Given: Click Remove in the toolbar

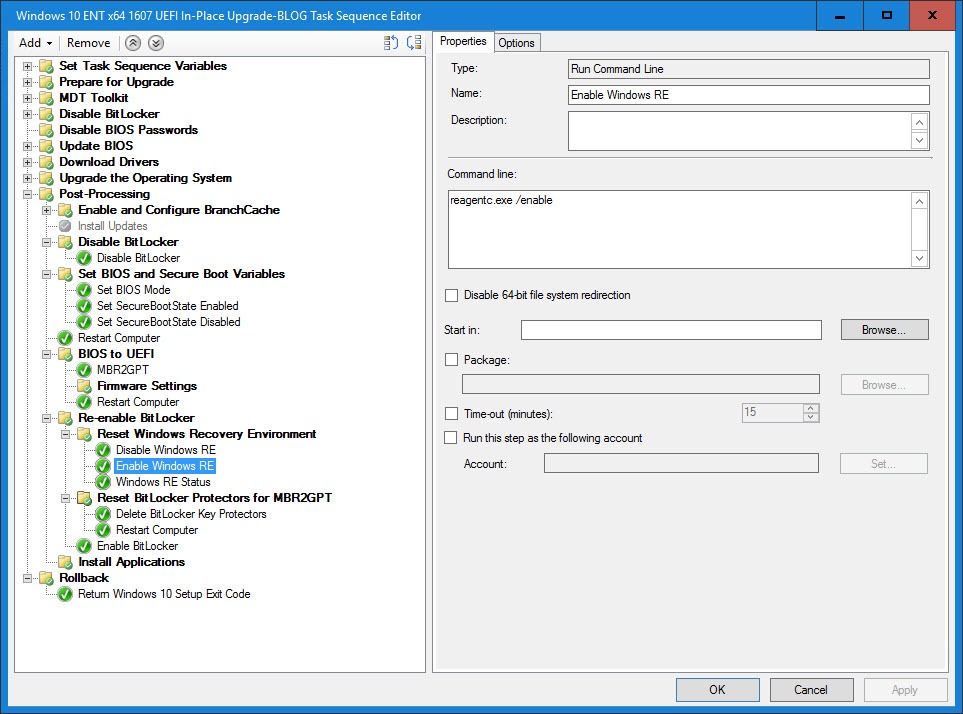Looking at the screenshot, I should coord(88,43).
